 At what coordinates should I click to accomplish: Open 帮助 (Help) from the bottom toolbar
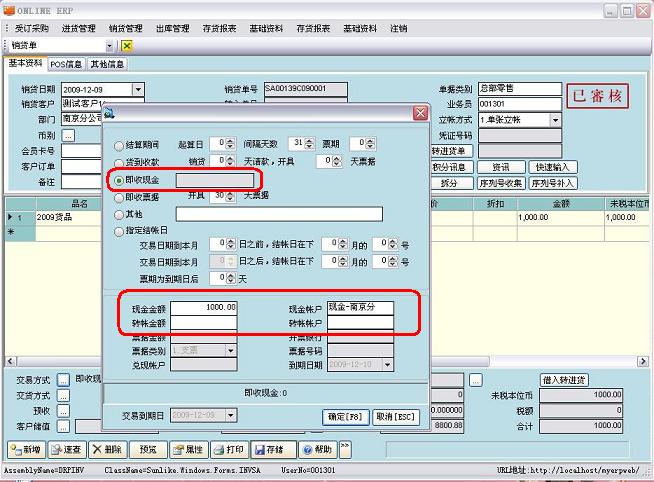[315, 450]
